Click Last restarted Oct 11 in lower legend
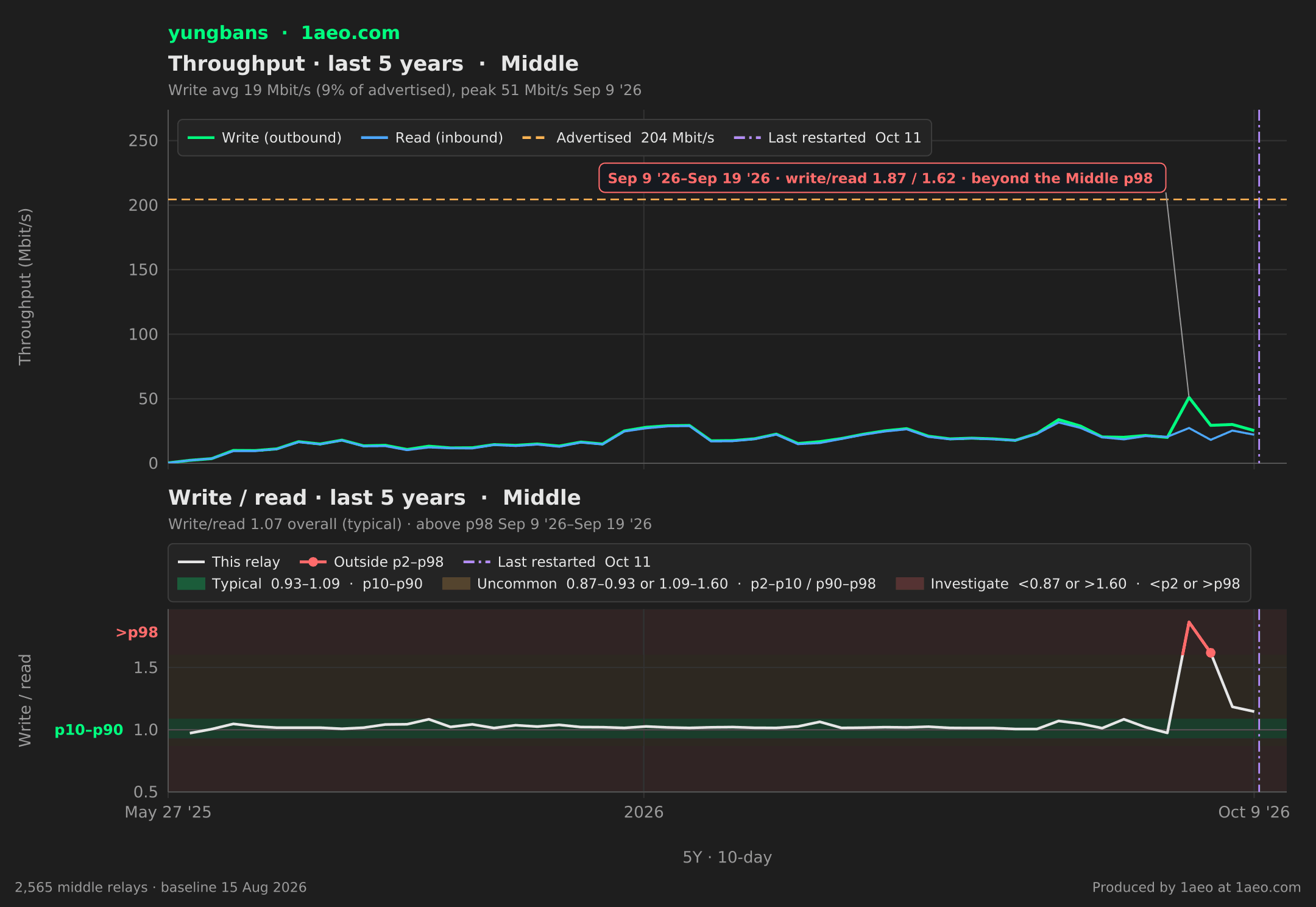The height and width of the screenshot is (907, 1316). [x=557, y=562]
